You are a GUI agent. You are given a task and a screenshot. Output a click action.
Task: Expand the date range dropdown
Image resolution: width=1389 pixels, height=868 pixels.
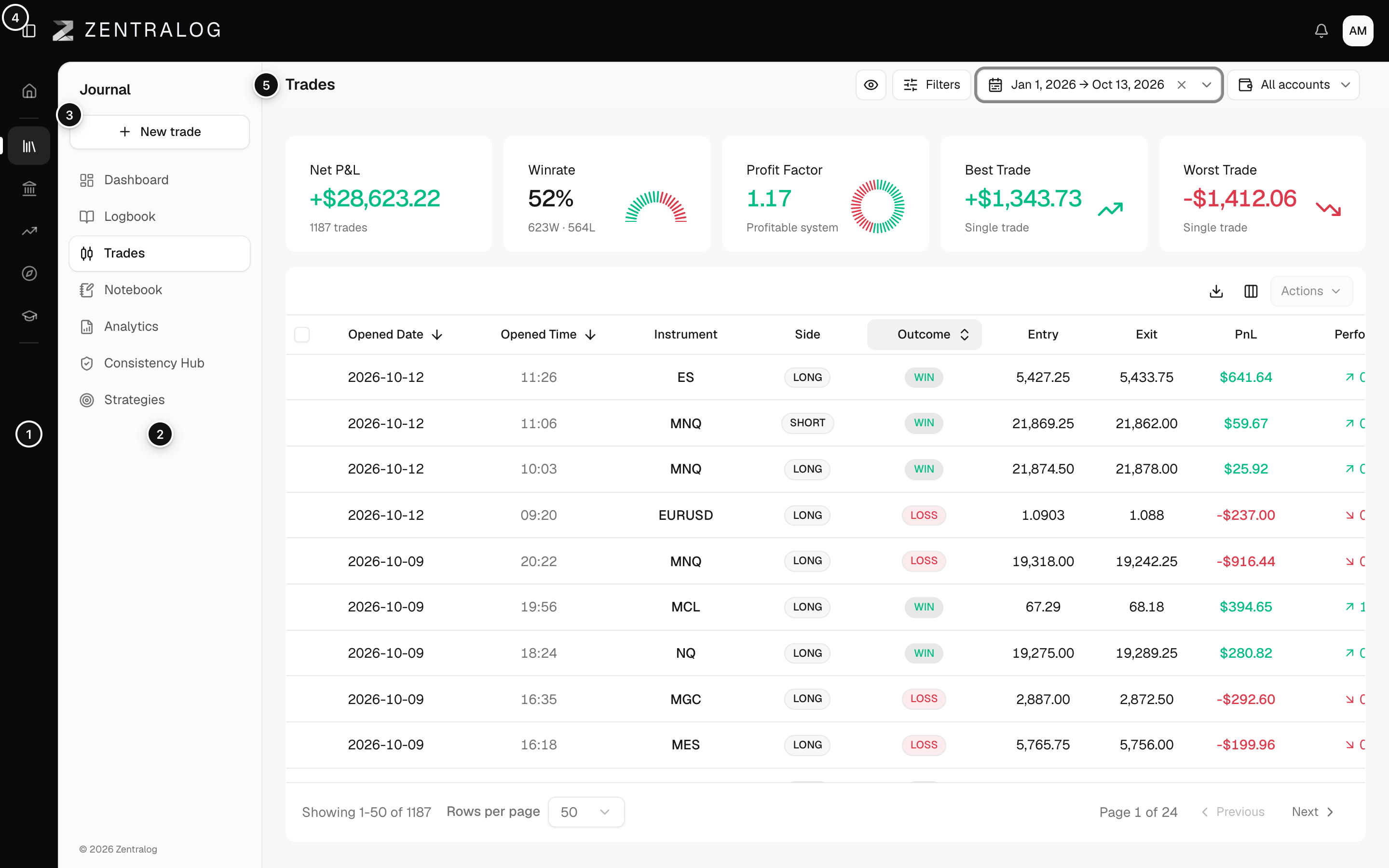click(x=1207, y=85)
